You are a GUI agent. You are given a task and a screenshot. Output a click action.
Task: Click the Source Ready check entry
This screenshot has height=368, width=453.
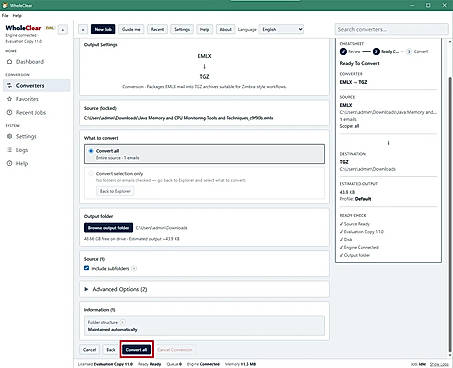point(355,224)
